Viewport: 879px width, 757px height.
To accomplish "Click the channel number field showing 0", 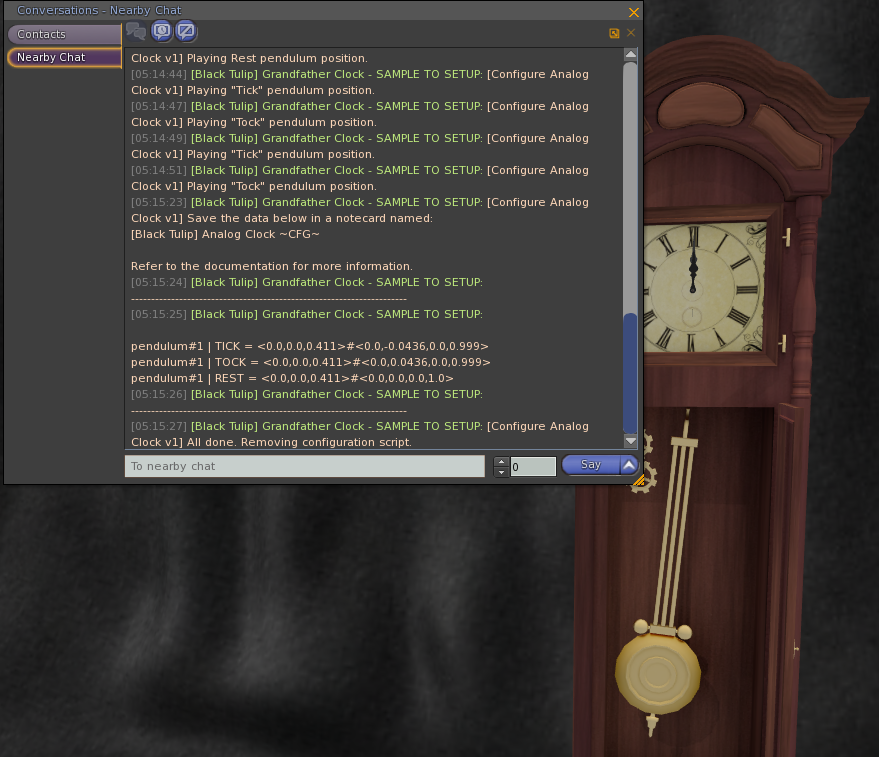I will coord(532,465).
